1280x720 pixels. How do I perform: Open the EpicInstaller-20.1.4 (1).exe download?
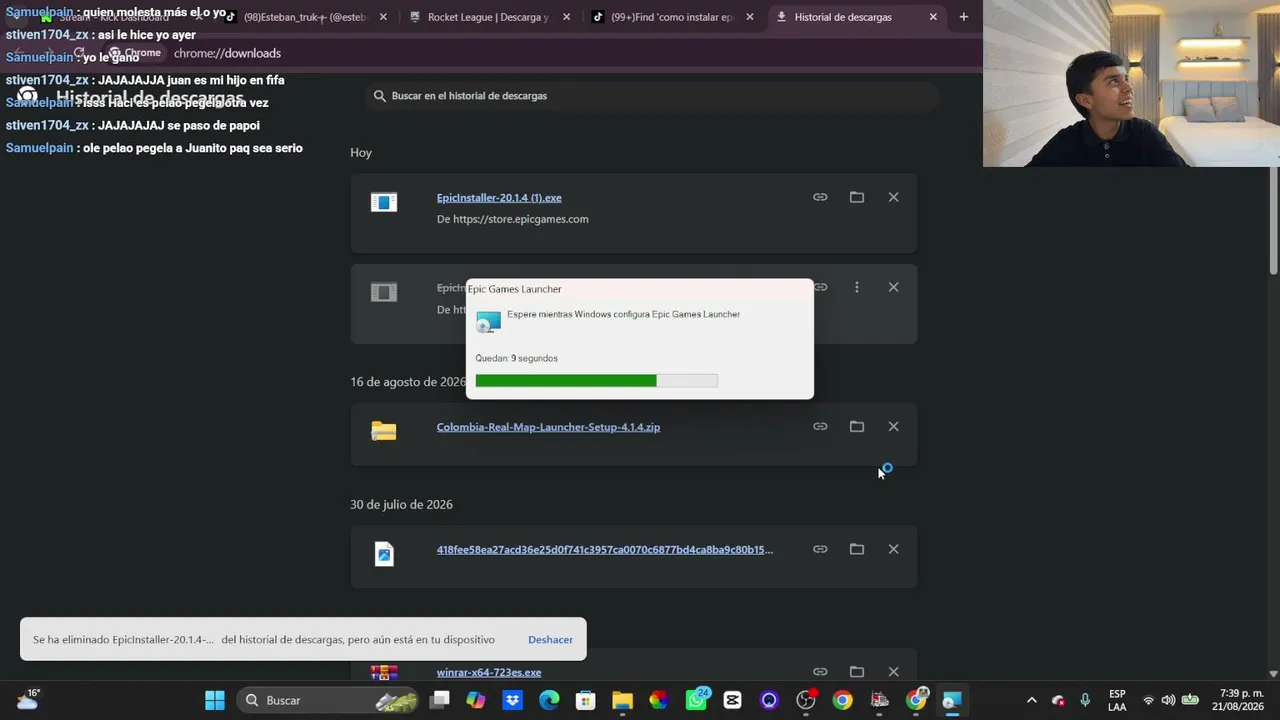coord(499,198)
